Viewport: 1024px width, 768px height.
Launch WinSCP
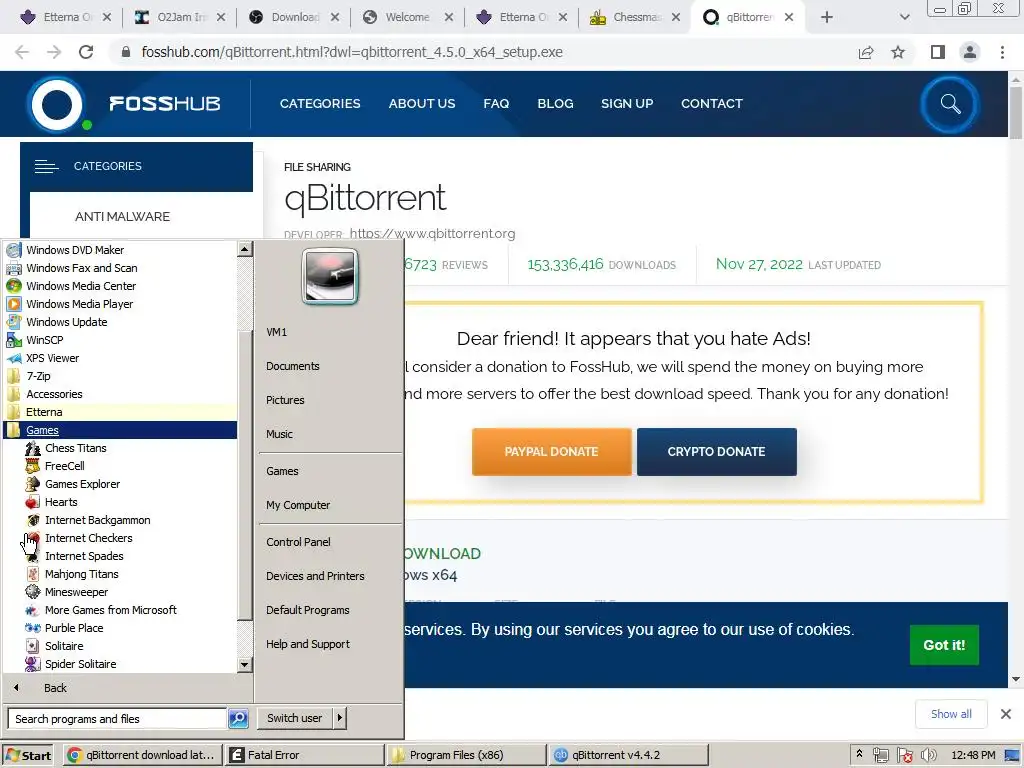point(44,340)
